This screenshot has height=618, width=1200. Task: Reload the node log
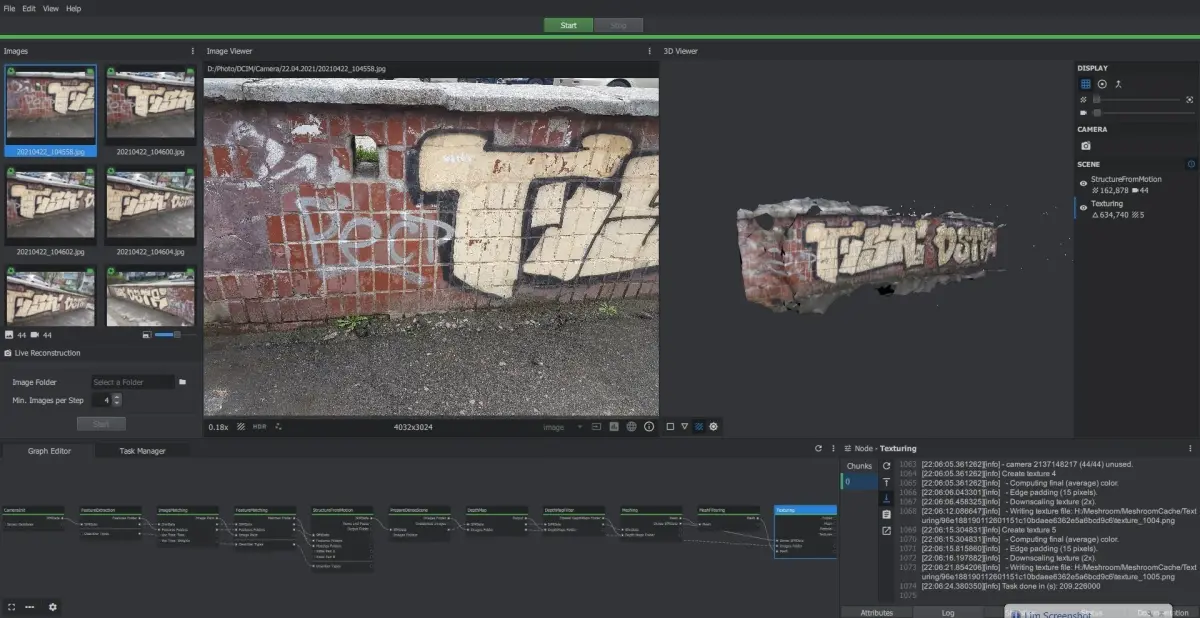(886, 466)
